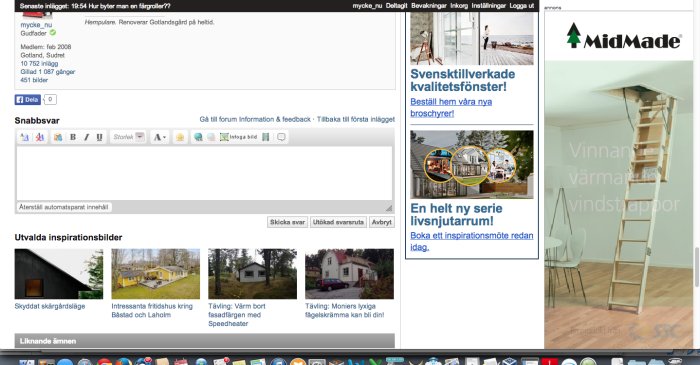Toggle italic formatting in Snabbsvar editor
The image size is (700, 365).
tap(86, 137)
